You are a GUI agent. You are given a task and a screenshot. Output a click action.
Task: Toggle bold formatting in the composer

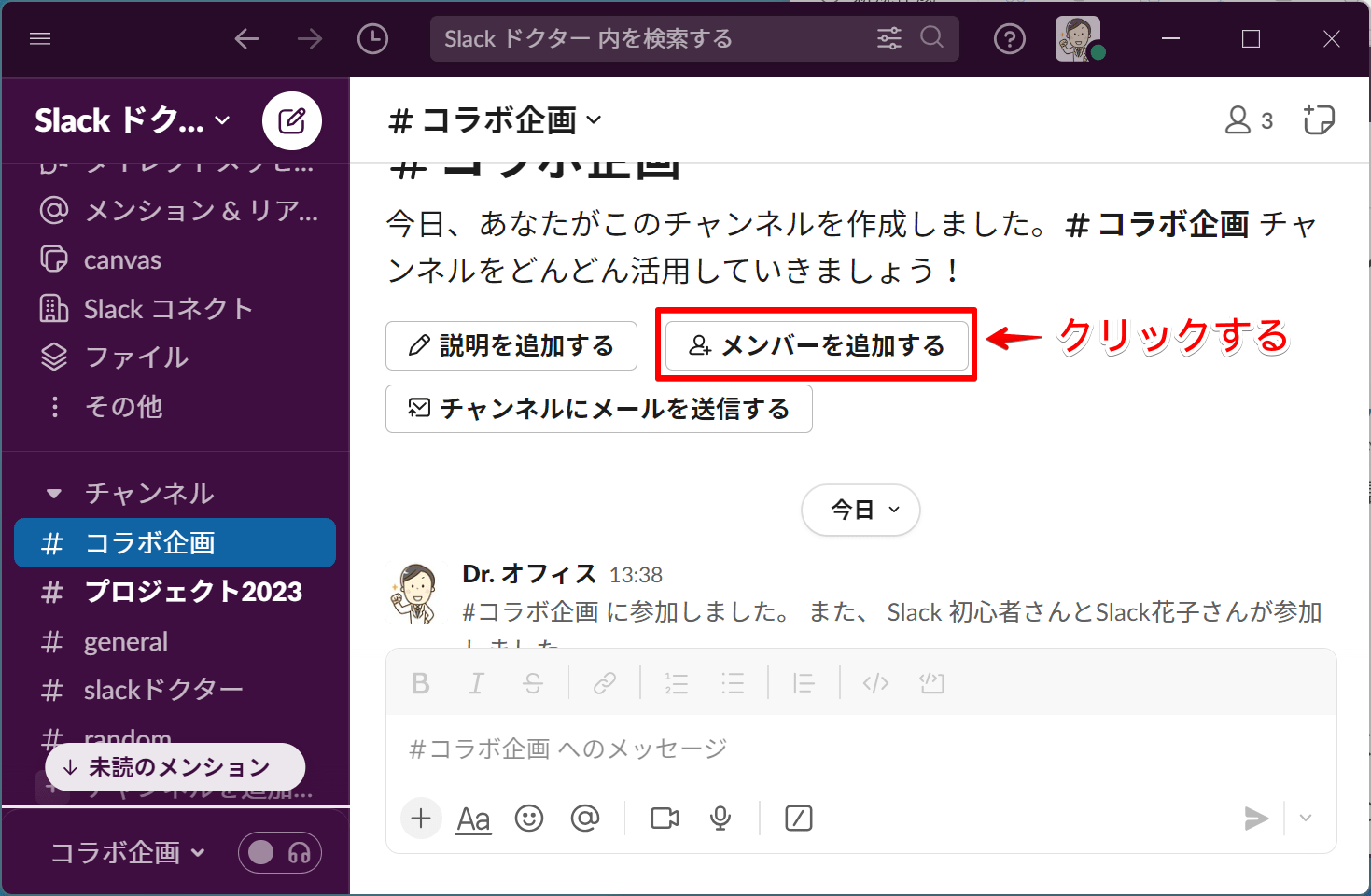point(420,682)
